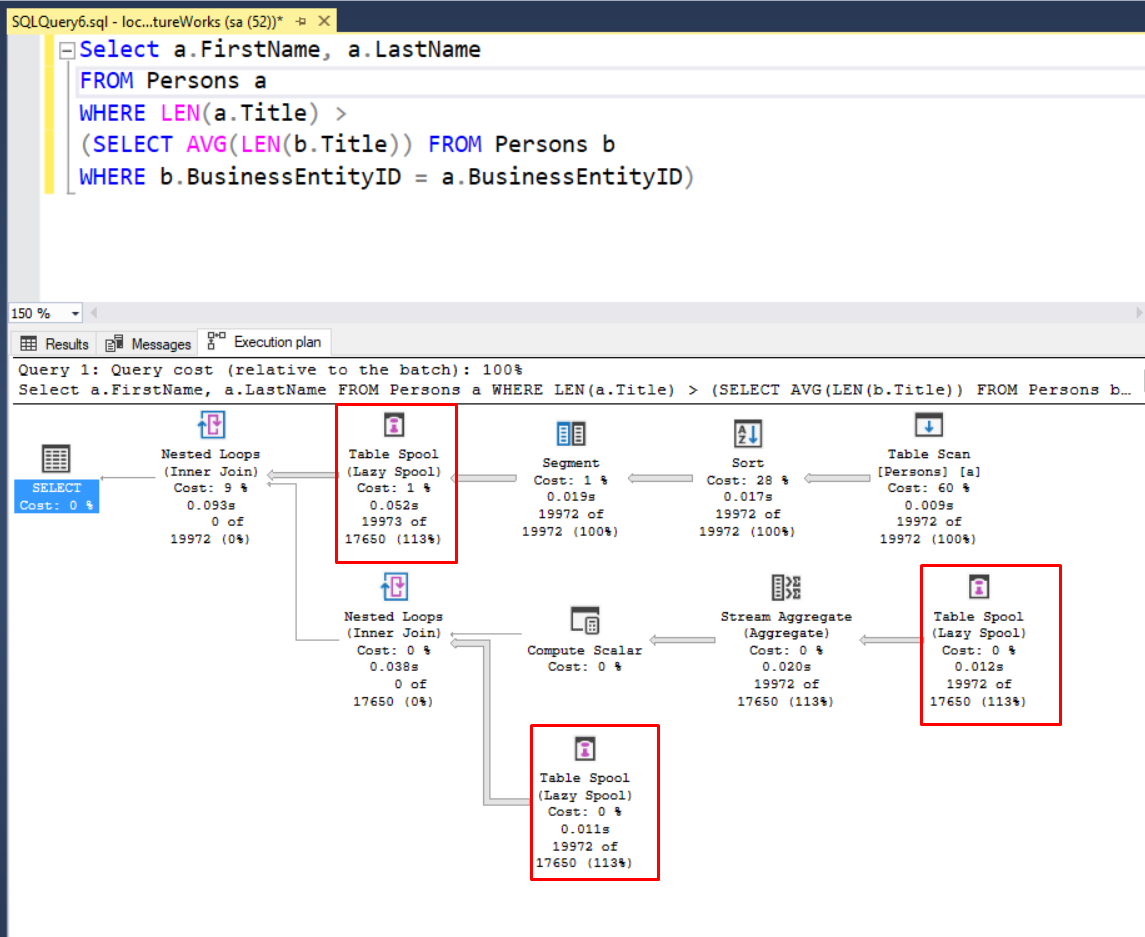
Task: Select the Segment operator icon
Action: [570, 433]
